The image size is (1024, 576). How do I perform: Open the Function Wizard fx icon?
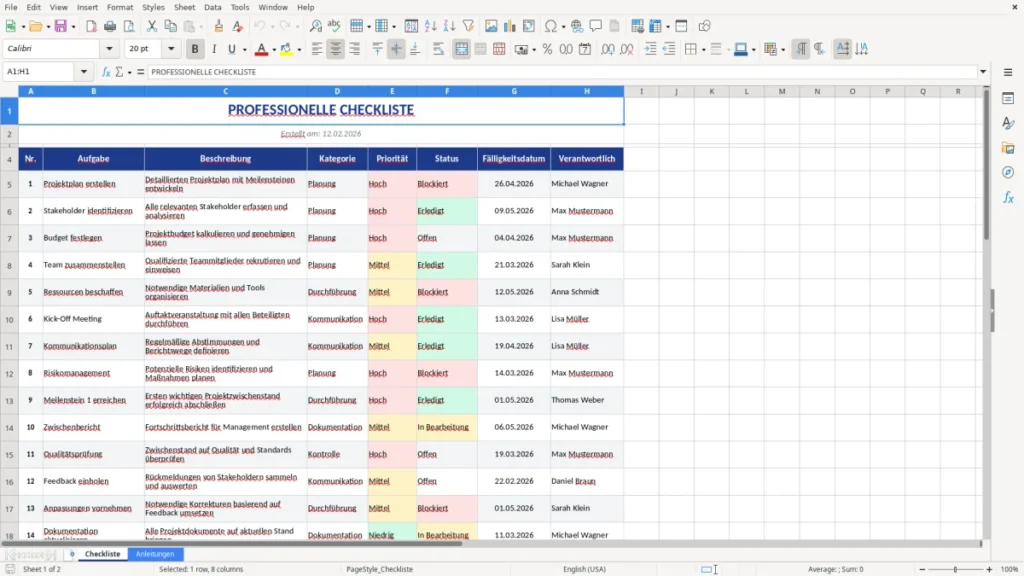[x=106, y=72]
